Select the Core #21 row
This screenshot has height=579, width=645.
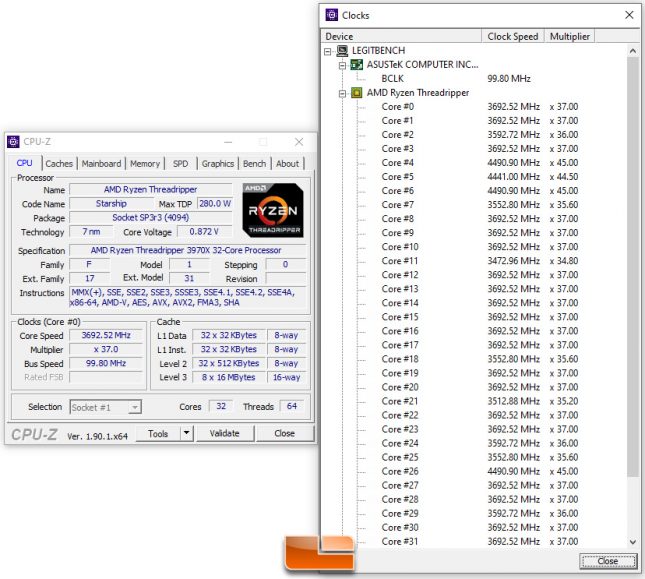480,401
